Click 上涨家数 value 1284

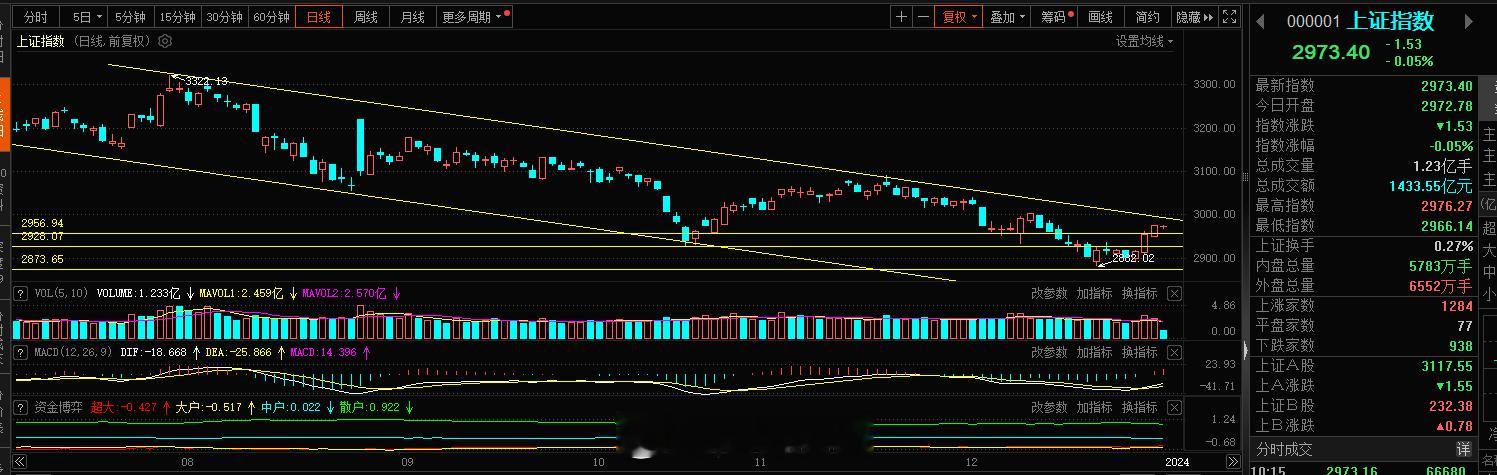[1457, 306]
